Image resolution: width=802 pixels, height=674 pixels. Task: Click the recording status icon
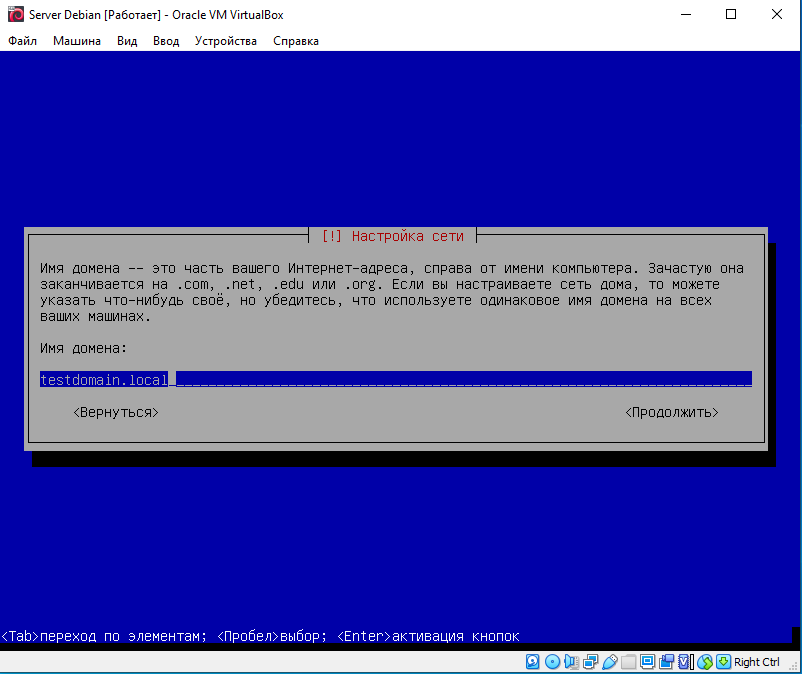[x=666, y=662]
